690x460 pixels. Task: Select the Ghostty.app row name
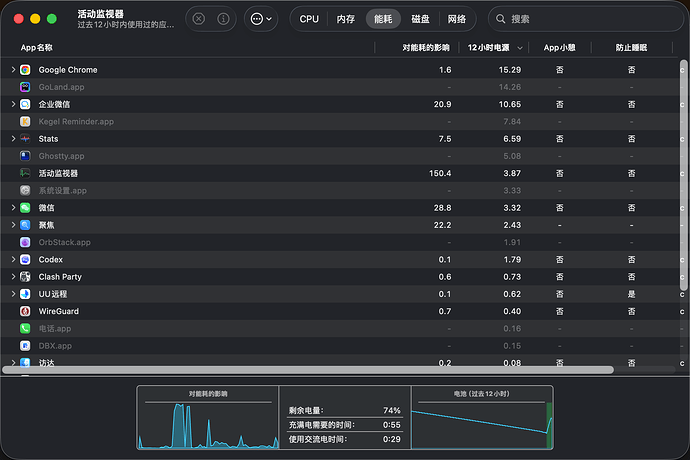pyautogui.click(x=61, y=156)
